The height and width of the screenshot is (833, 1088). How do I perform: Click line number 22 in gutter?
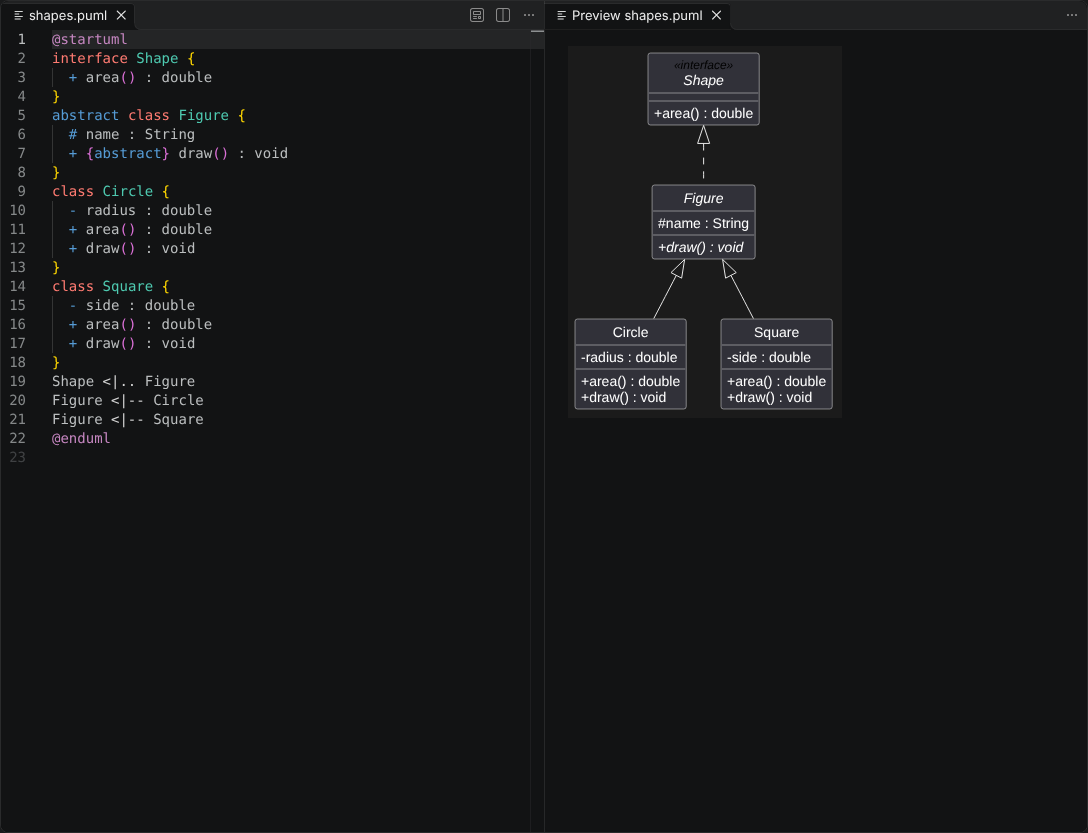17,439
